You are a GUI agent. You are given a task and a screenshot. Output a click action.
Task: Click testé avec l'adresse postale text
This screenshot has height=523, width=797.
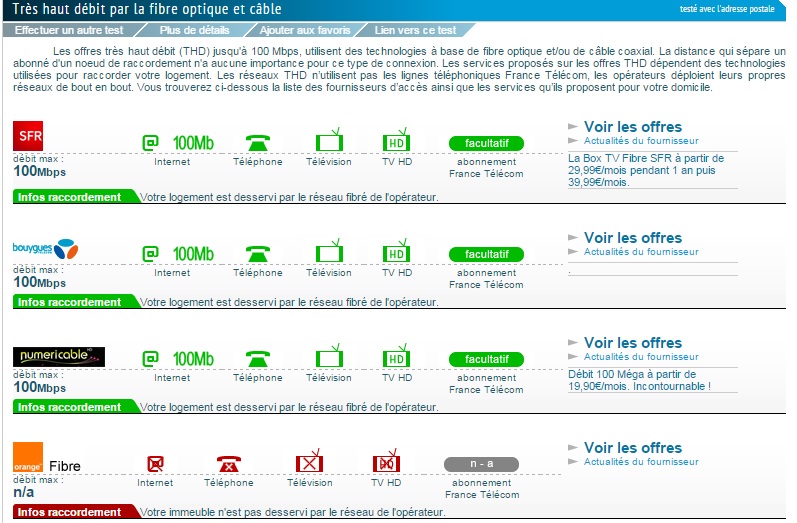(x=727, y=9)
